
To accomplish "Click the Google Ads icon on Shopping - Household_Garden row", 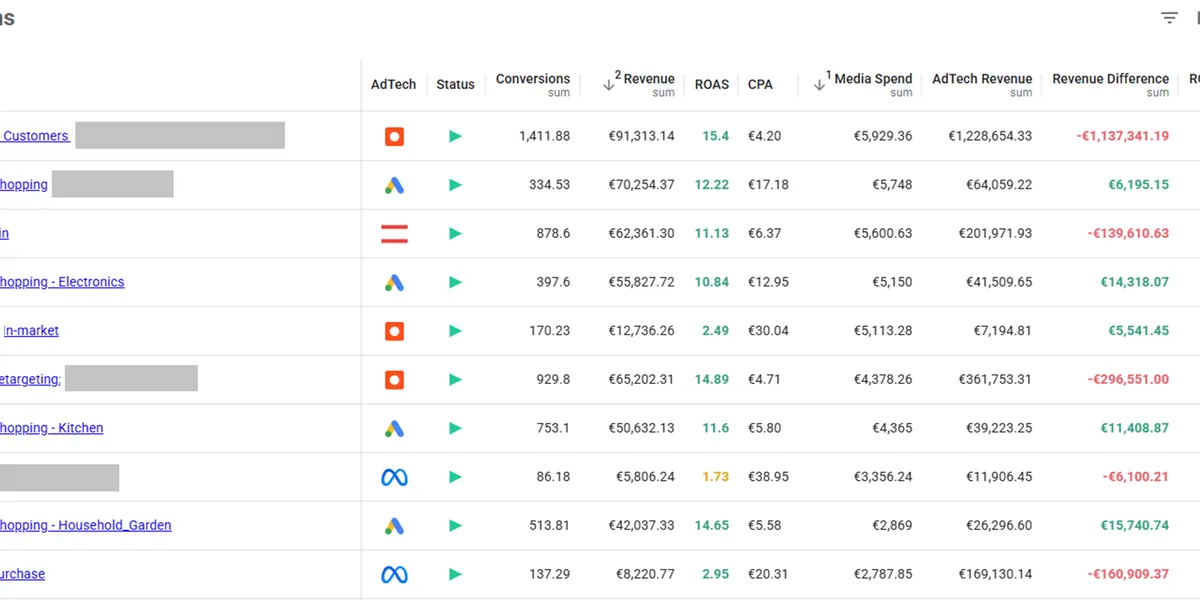I will pyautogui.click(x=393, y=524).
